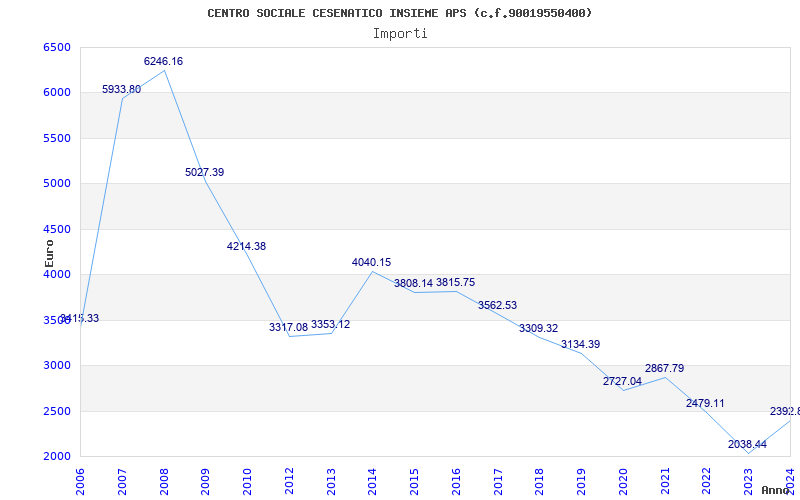Click the 2007 year label

(122, 481)
